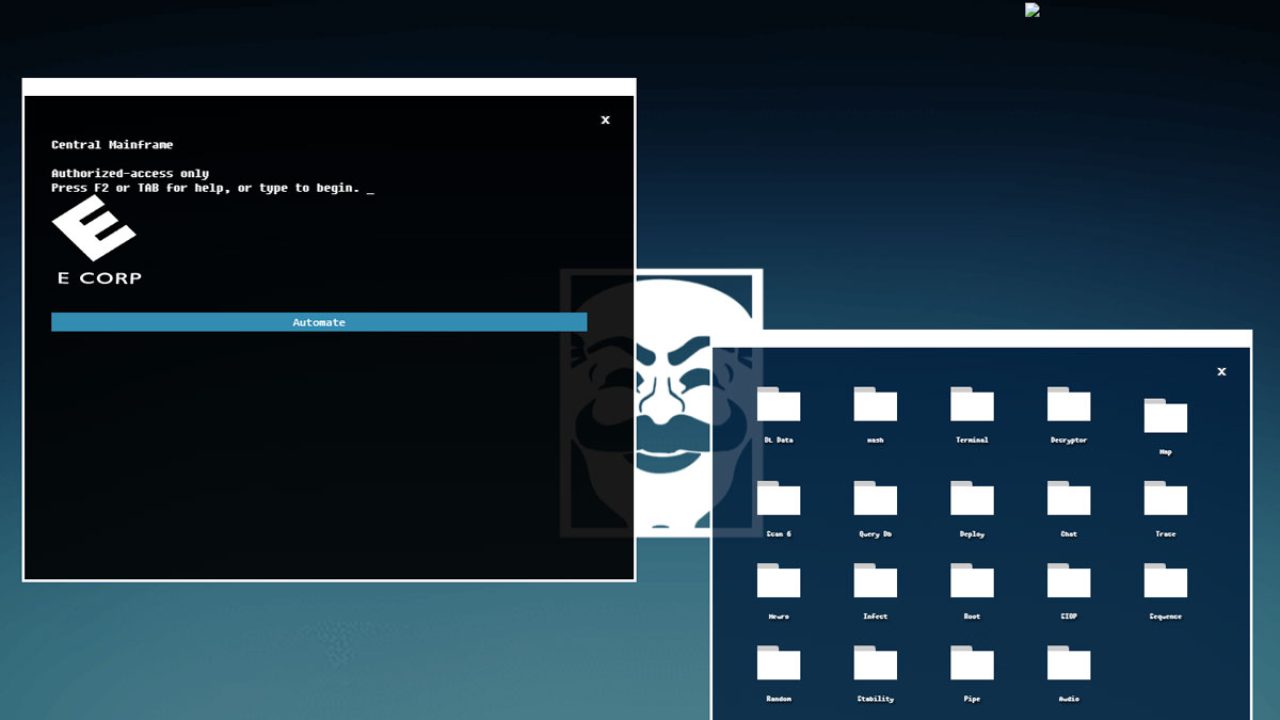
Task: Open the Trace folder
Action: pyautogui.click(x=1165, y=498)
